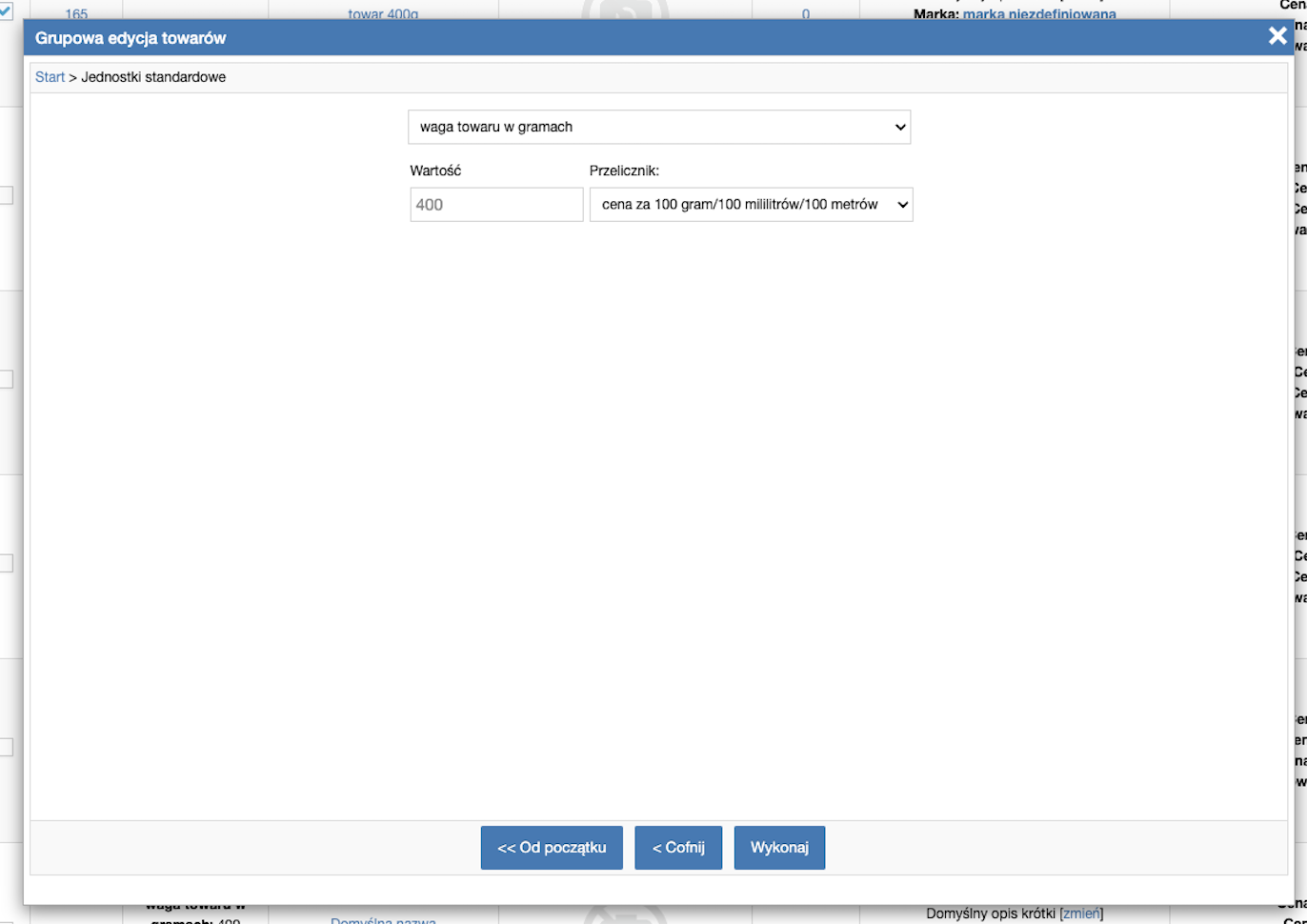The image size is (1307, 924).
Task: Open the 'waga towaru w gramach' dropdown
Action: click(659, 127)
